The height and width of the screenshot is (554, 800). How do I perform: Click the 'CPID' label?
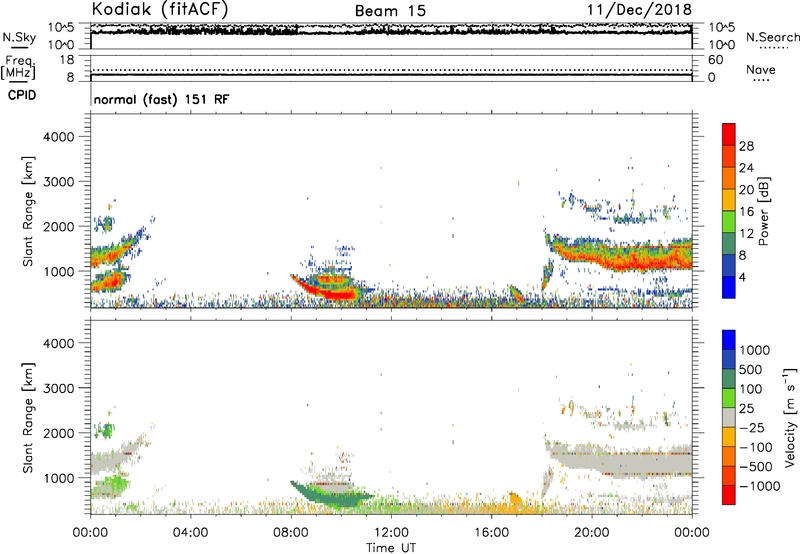tap(22, 95)
